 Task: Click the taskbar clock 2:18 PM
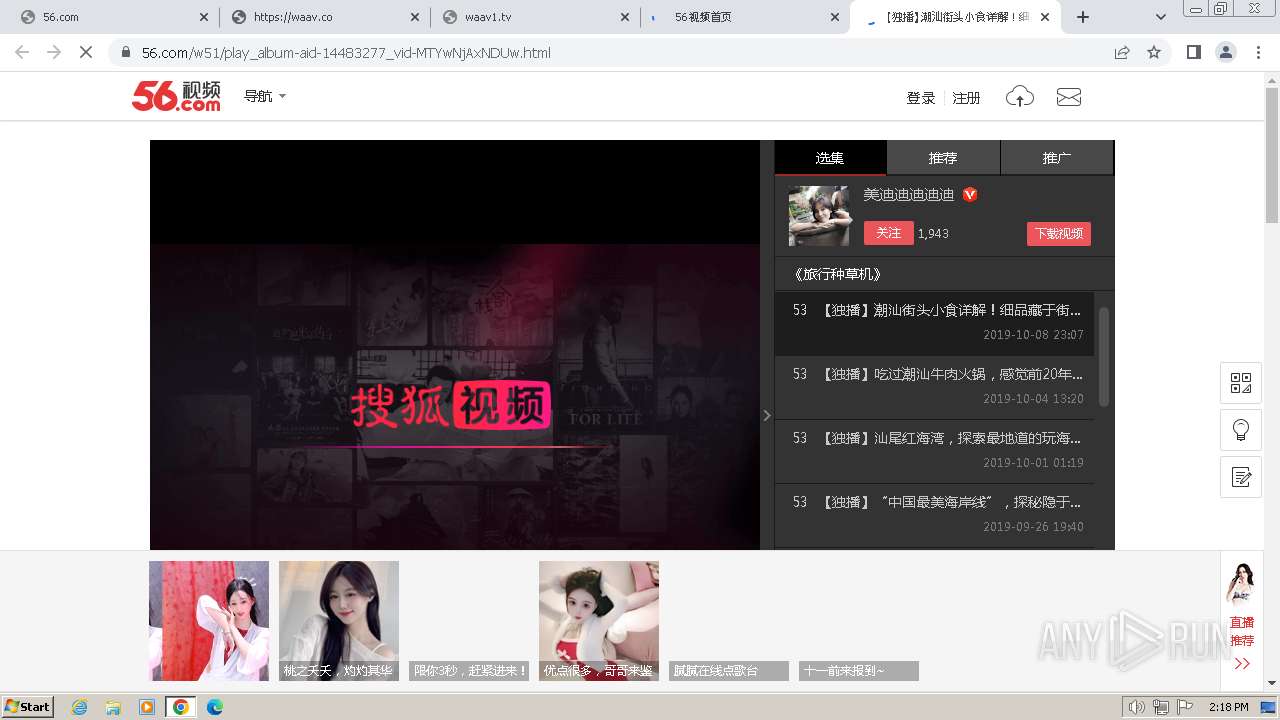coord(1229,707)
